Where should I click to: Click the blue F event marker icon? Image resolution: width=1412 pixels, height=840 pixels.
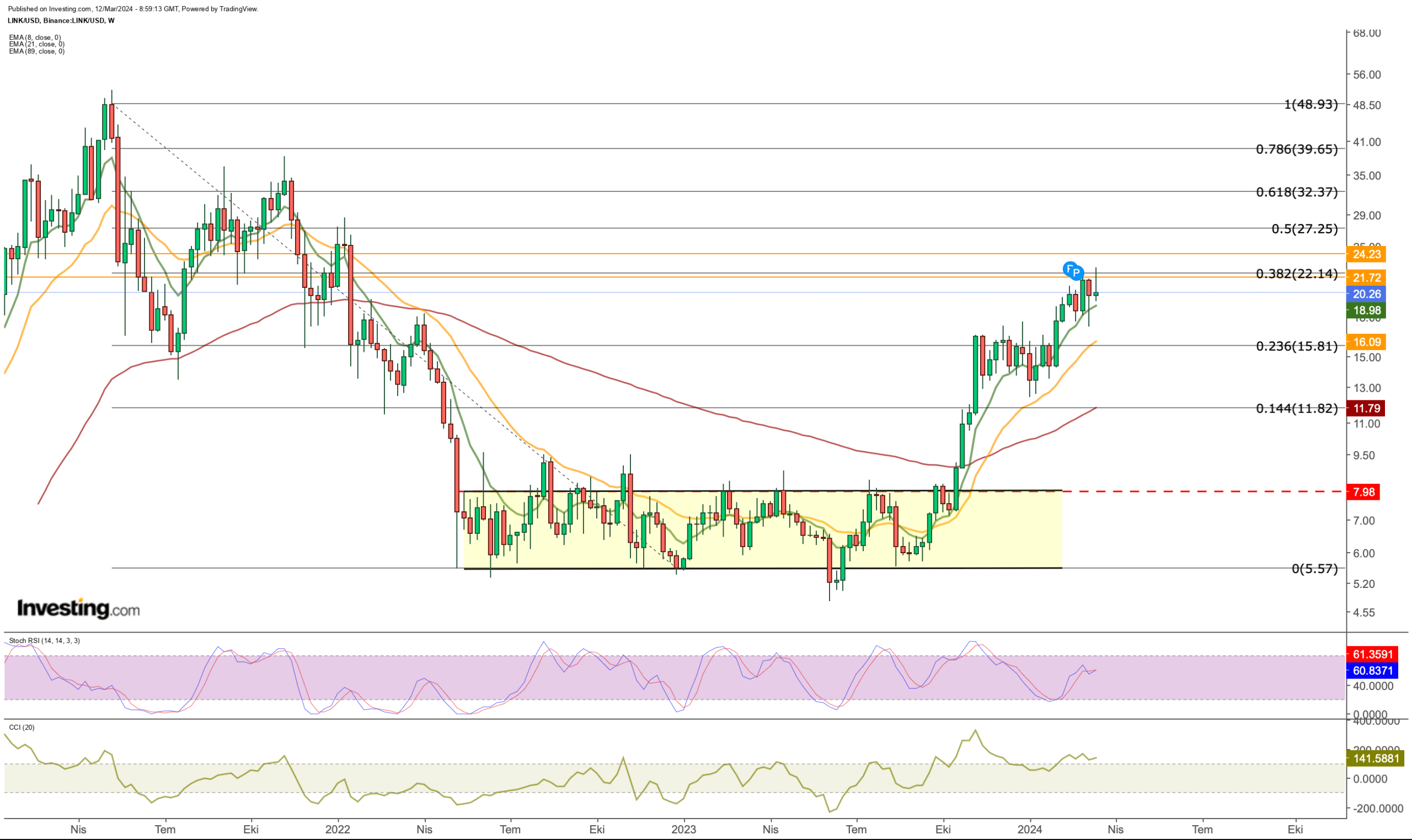[1069, 269]
